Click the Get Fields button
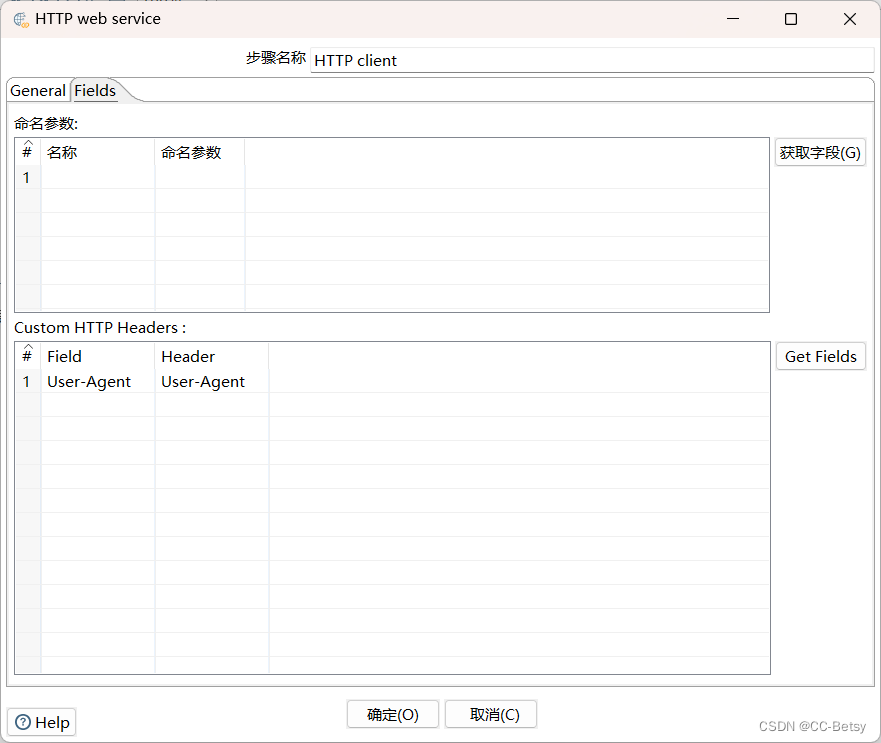The image size is (881, 743). click(820, 356)
